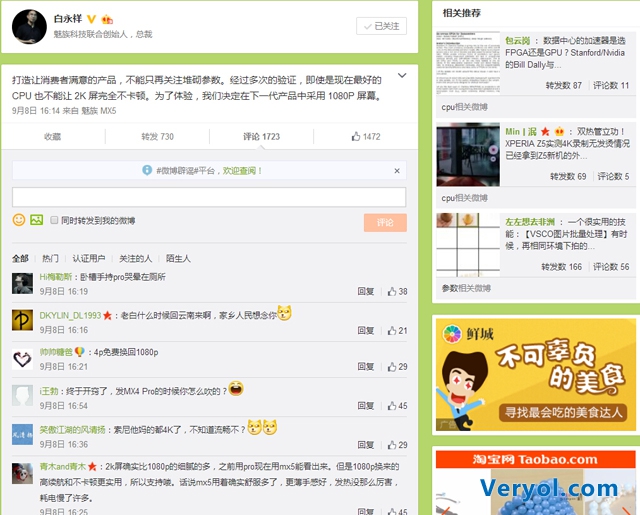
Task: Open 笑傲江湖的风清扬 user profile
Action: [72, 430]
